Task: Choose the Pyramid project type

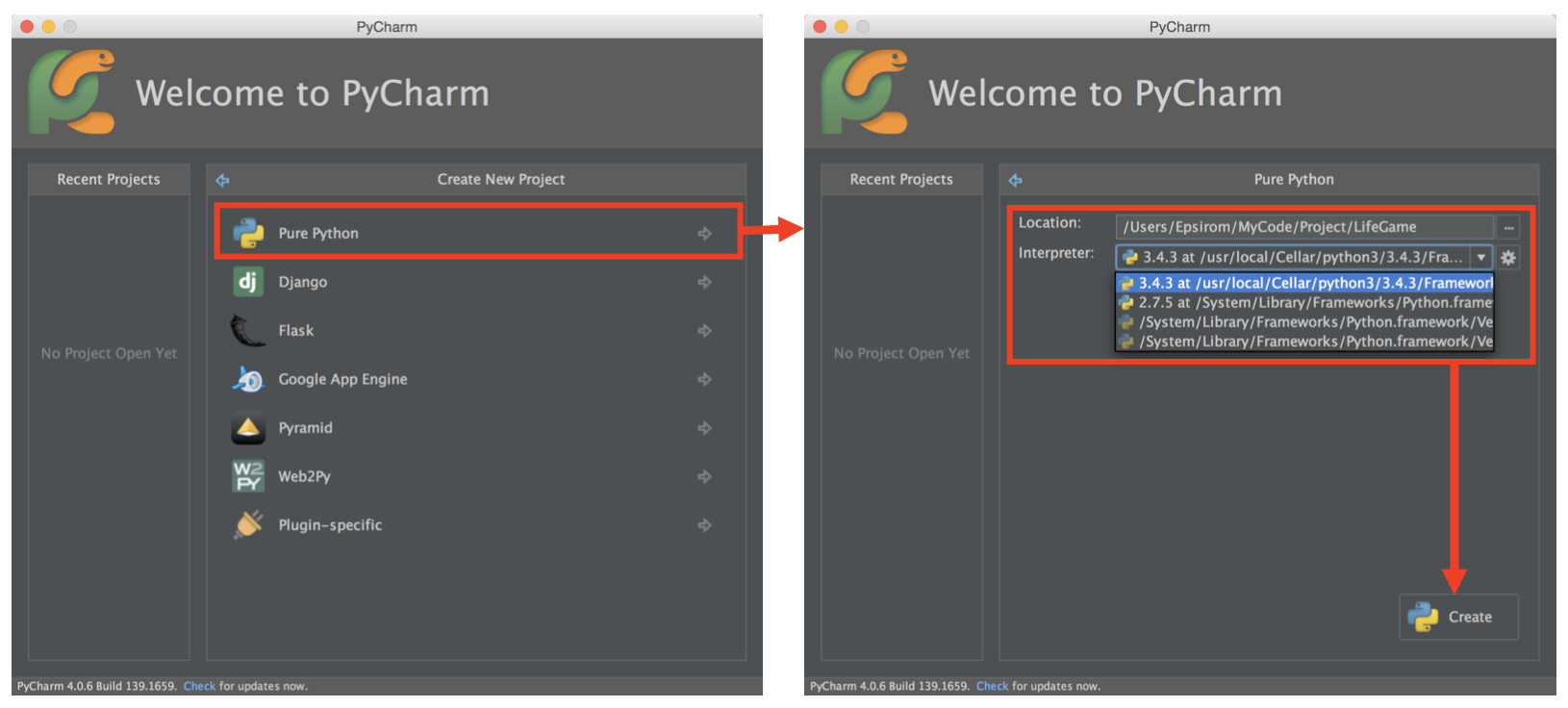Action: (477, 427)
